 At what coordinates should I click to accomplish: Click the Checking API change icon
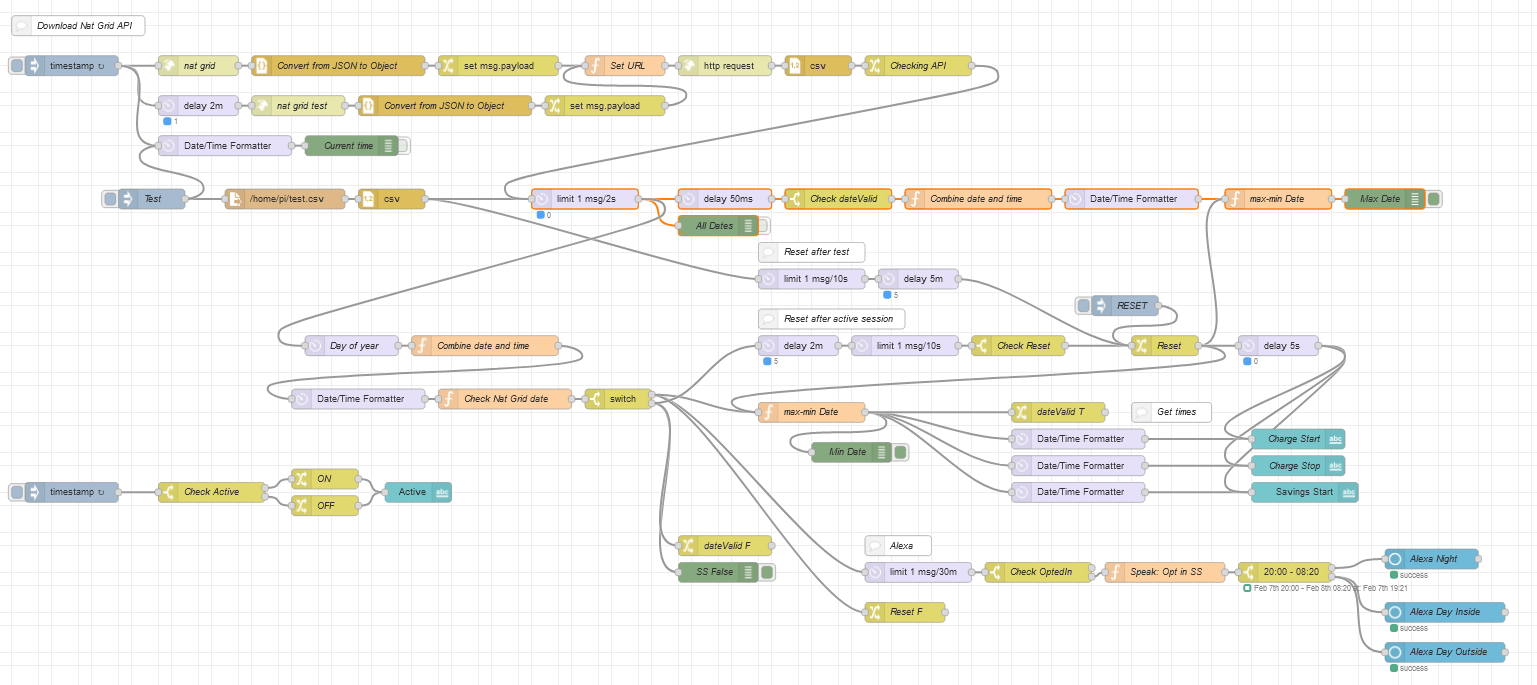pyautogui.click(x=875, y=66)
